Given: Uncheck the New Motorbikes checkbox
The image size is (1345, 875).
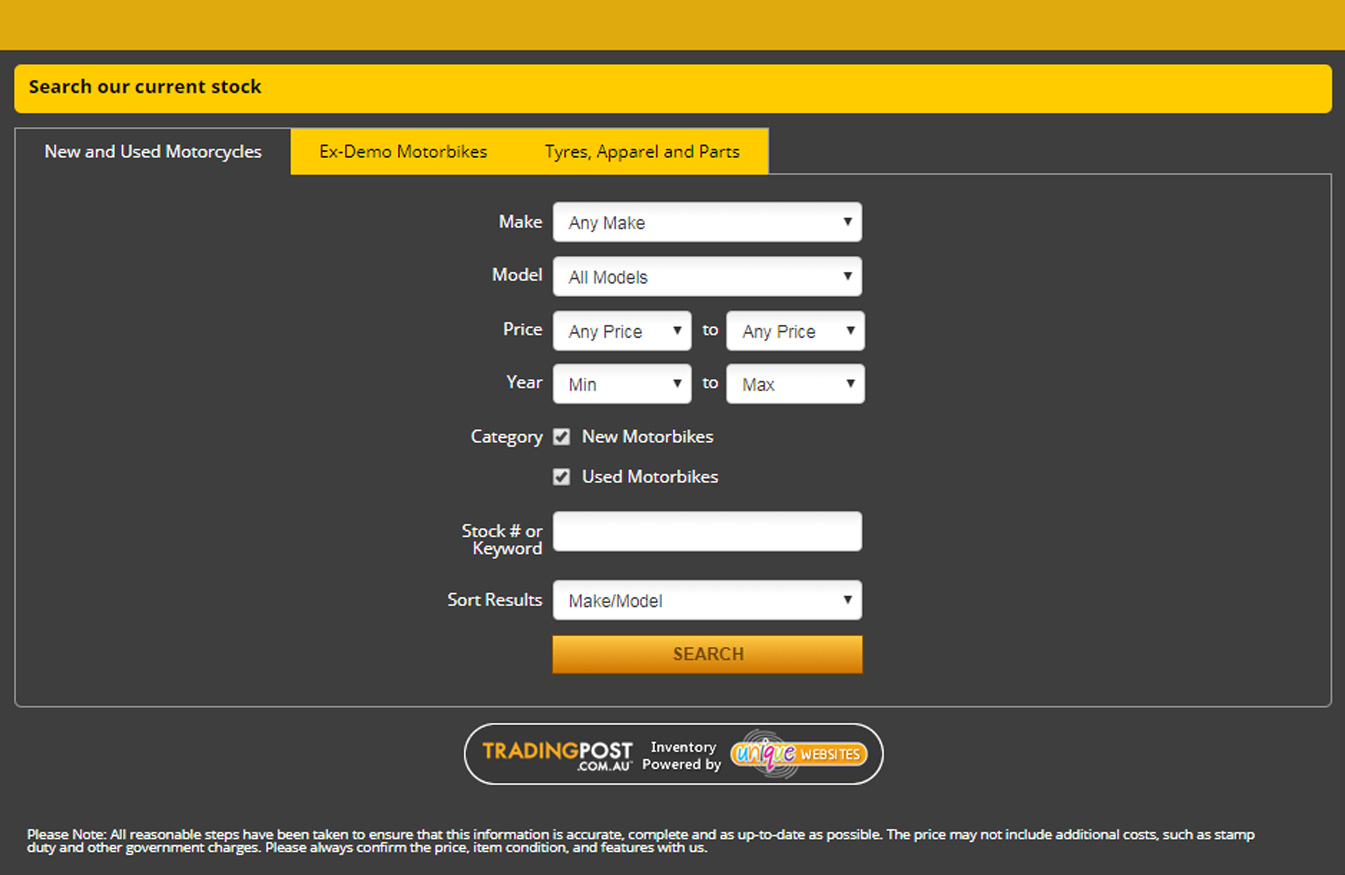Looking at the screenshot, I should 562,437.
